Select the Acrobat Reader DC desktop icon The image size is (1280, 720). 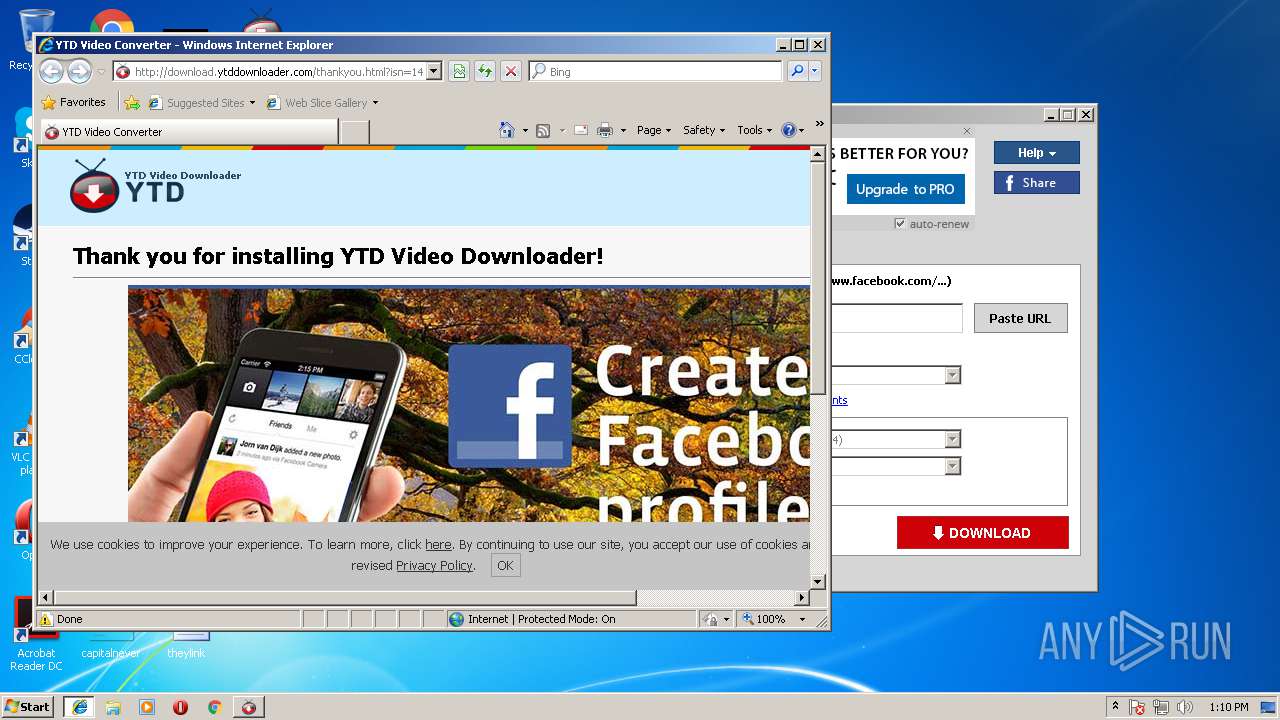pyautogui.click(x=36, y=635)
